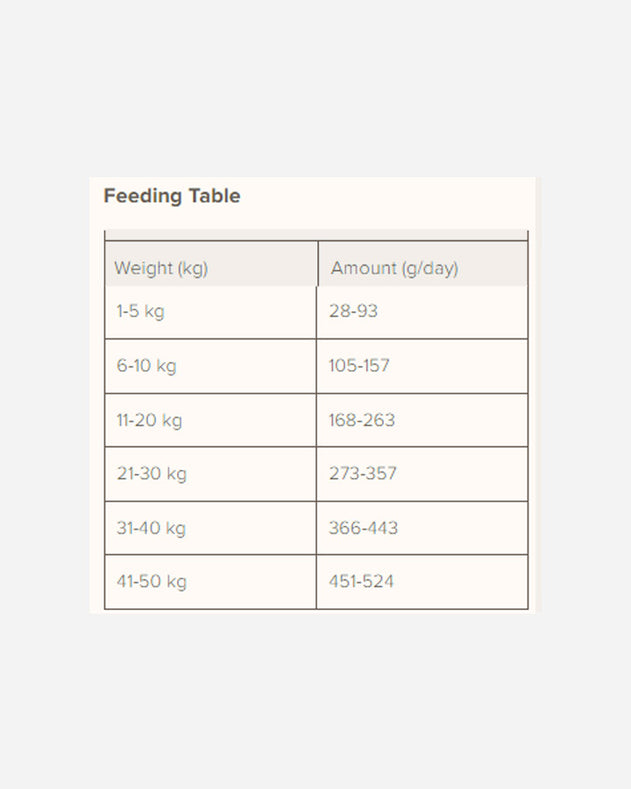Select the Weight (kg) column header
The height and width of the screenshot is (789, 631).
coord(161,268)
